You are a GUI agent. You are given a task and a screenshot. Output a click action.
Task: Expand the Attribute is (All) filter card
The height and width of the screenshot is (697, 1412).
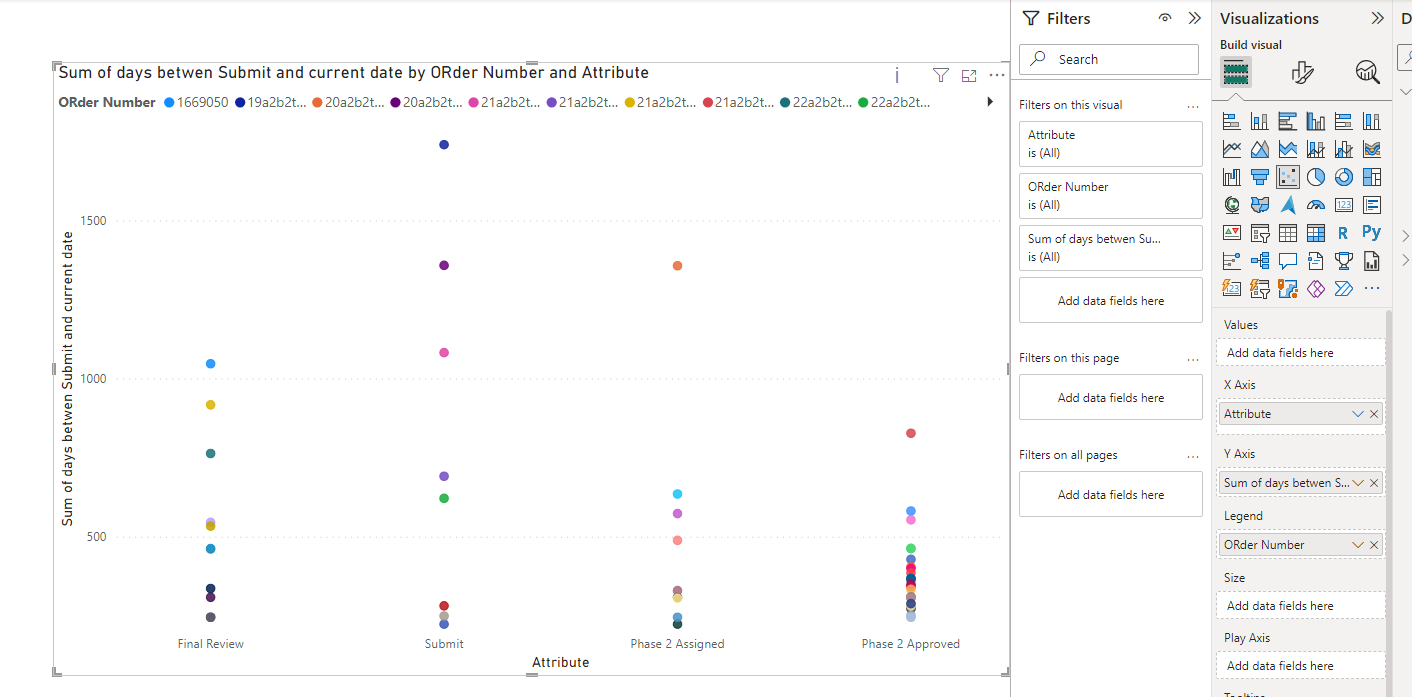tap(1110, 144)
